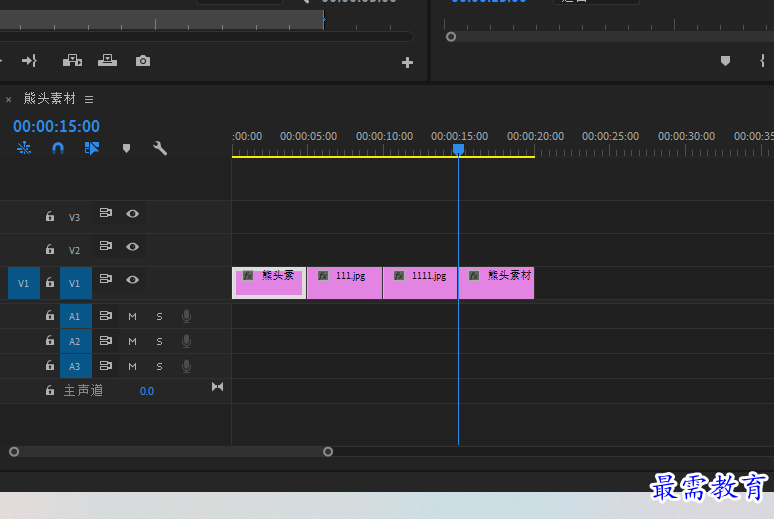This screenshot has width=774, height=519.
Task: Toggle A1 track targeting
Action: 76,316
